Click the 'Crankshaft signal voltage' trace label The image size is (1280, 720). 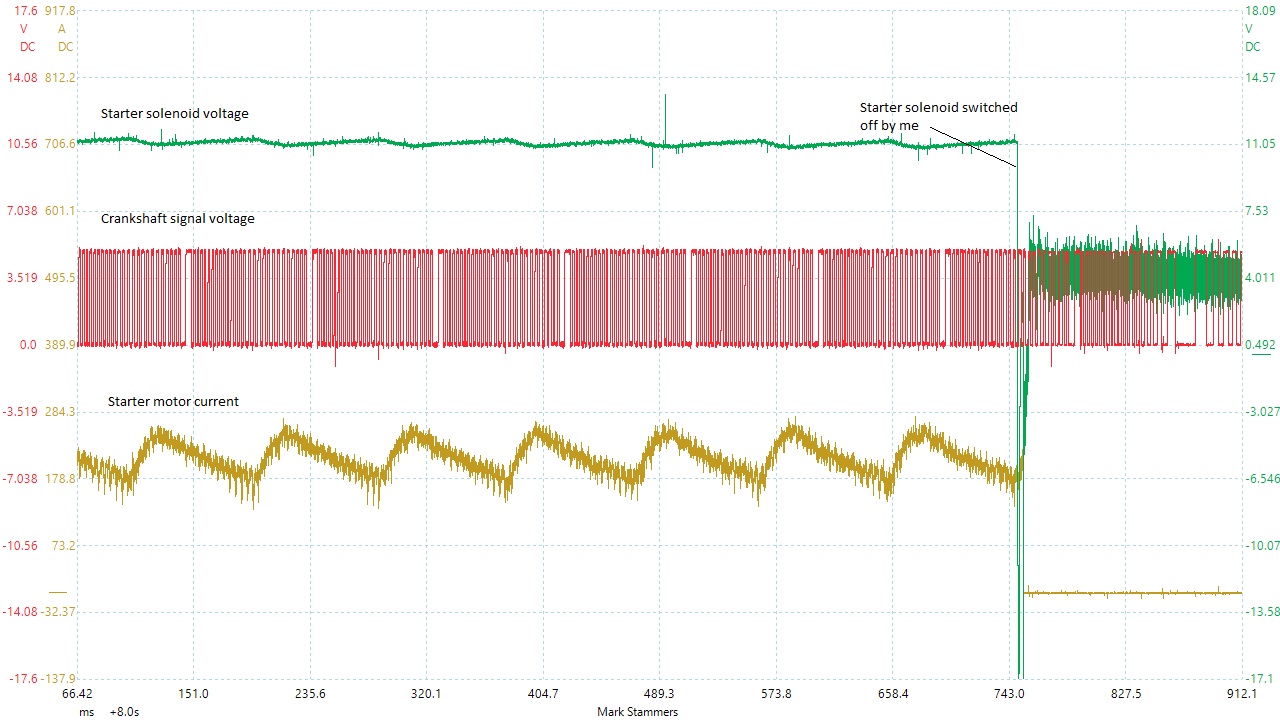177,218
